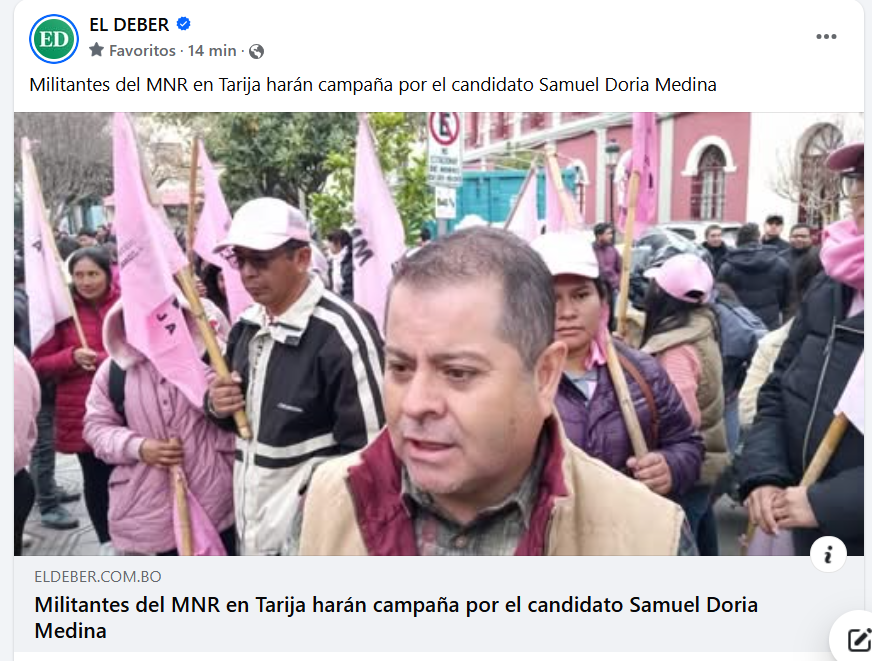Click the Favoritos star icon

(x=96, y=50)
